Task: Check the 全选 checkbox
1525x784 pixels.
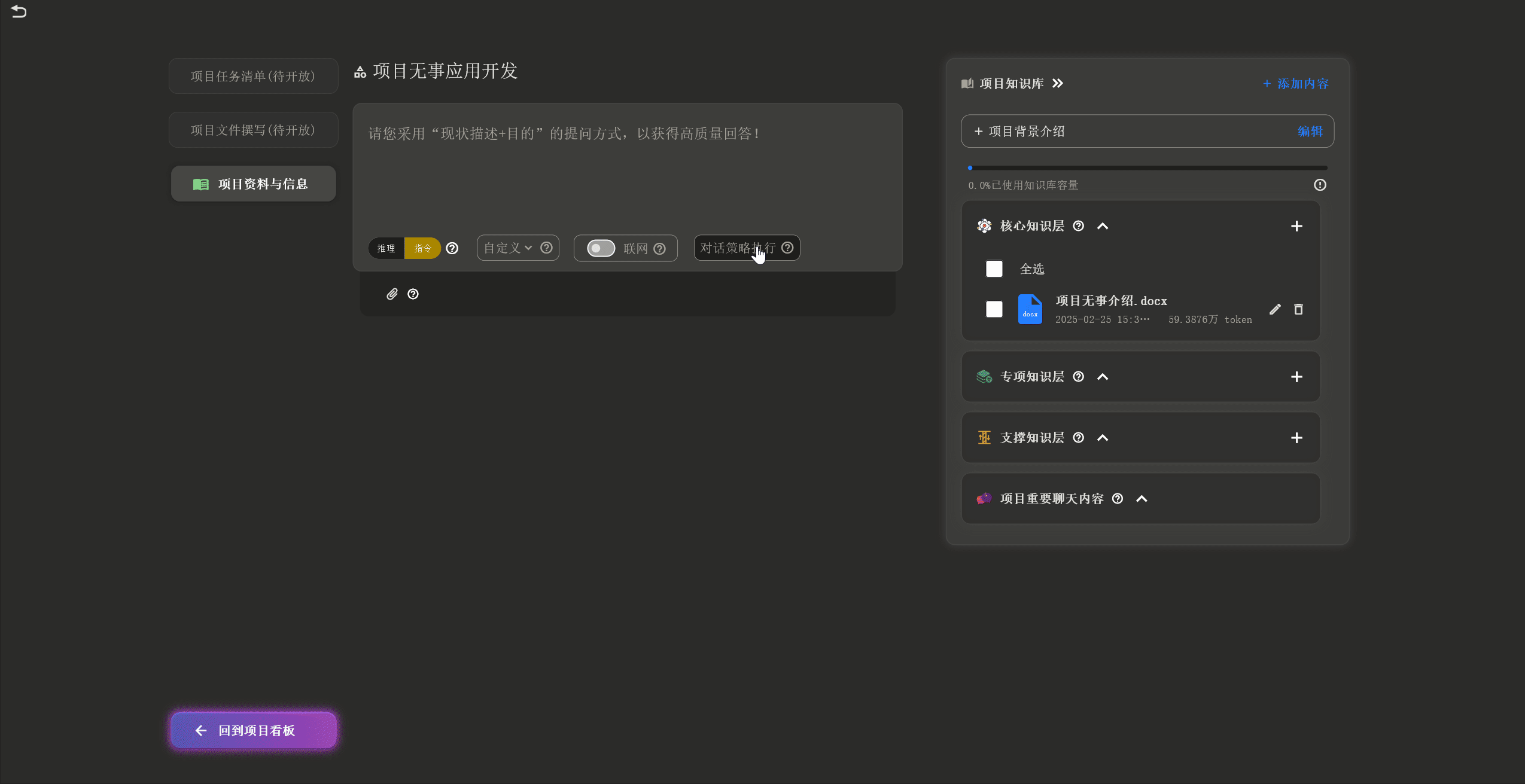Action: [994, 269]
